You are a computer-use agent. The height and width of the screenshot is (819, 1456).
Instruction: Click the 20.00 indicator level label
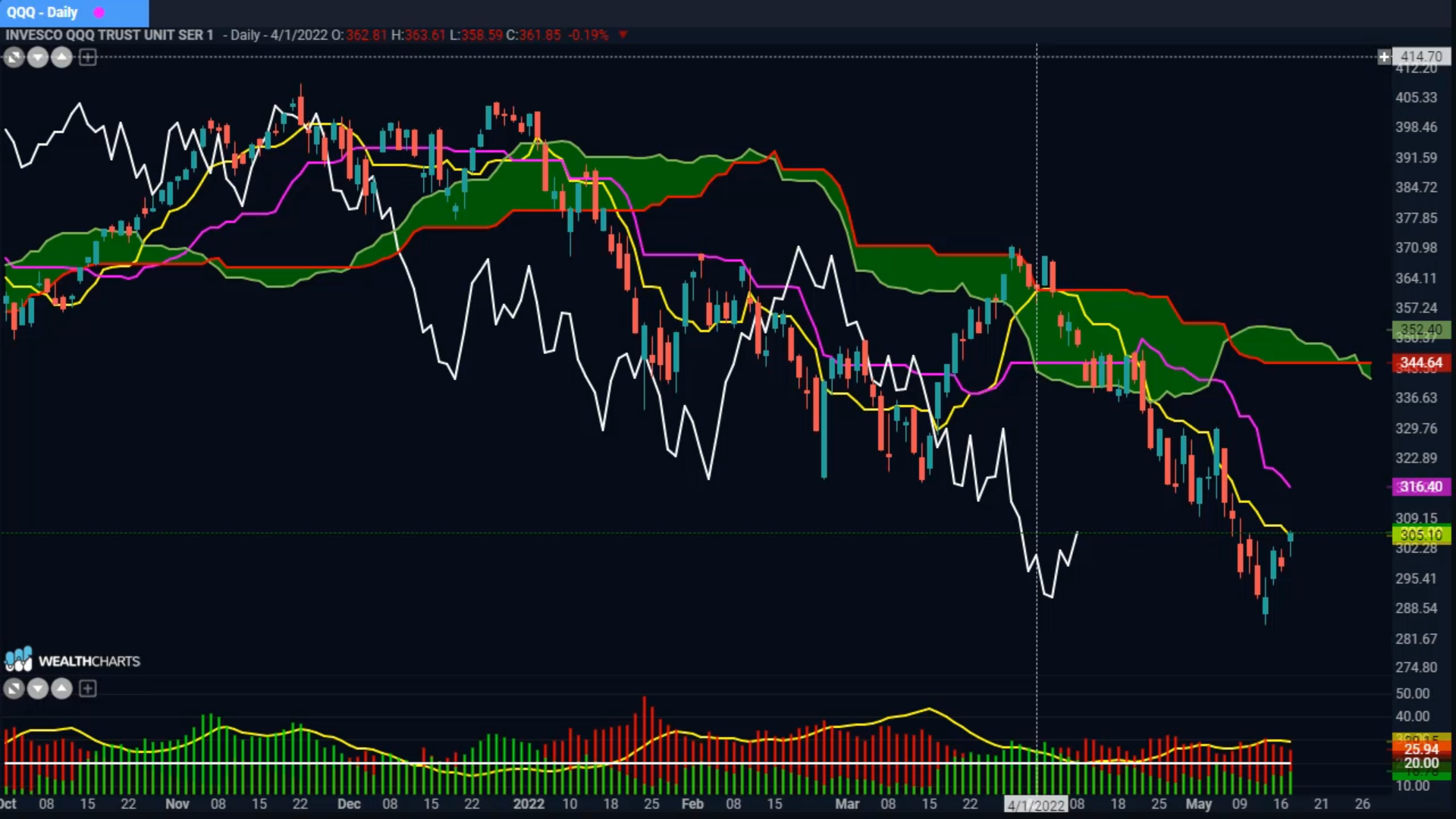[1422, 763]
